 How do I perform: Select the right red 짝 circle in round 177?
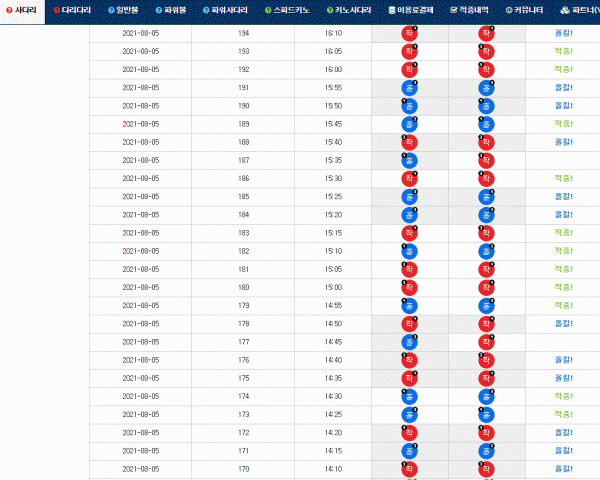point(486,342)
